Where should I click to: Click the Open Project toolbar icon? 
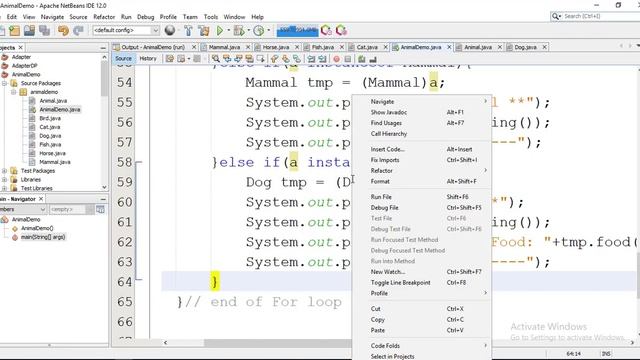point(29,31)
